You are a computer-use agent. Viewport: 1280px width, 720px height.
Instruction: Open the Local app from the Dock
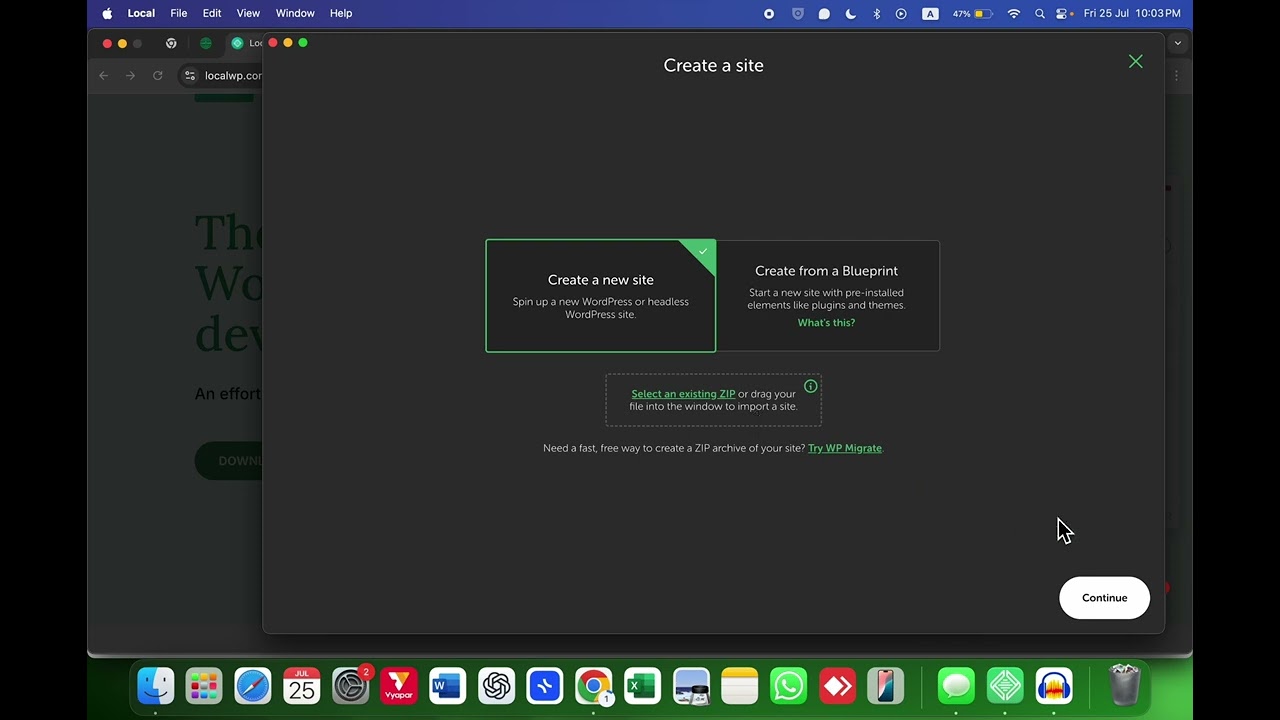coord(1005,686)
